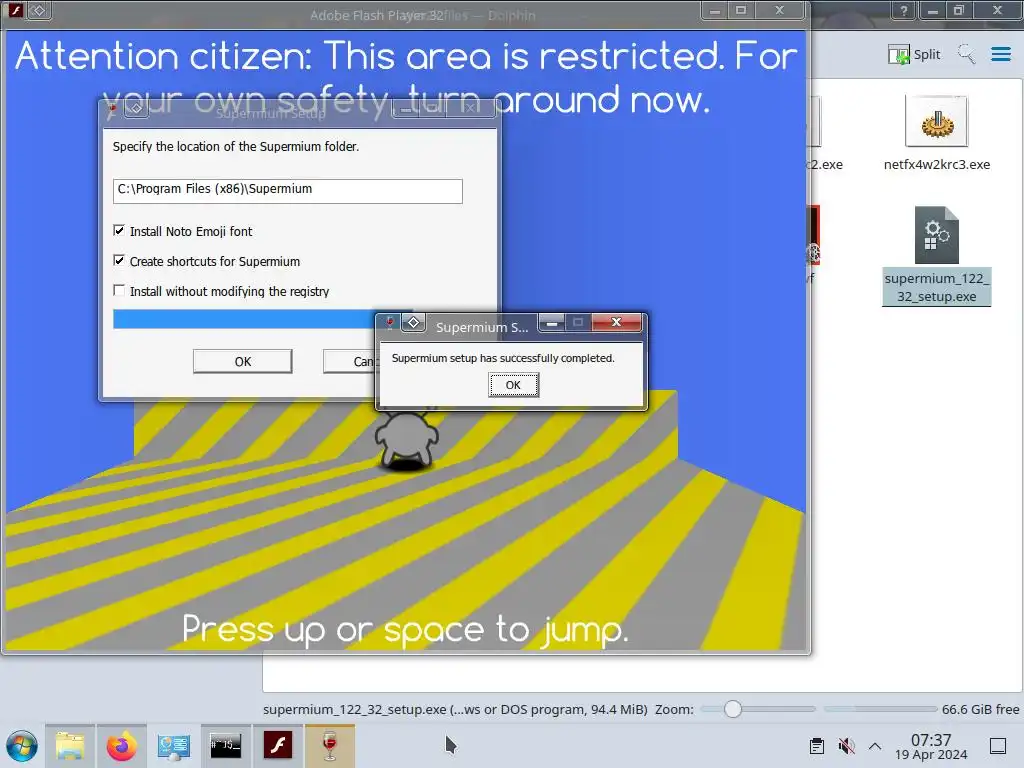Restore down the Dolphin window

(x=959, y=10)
